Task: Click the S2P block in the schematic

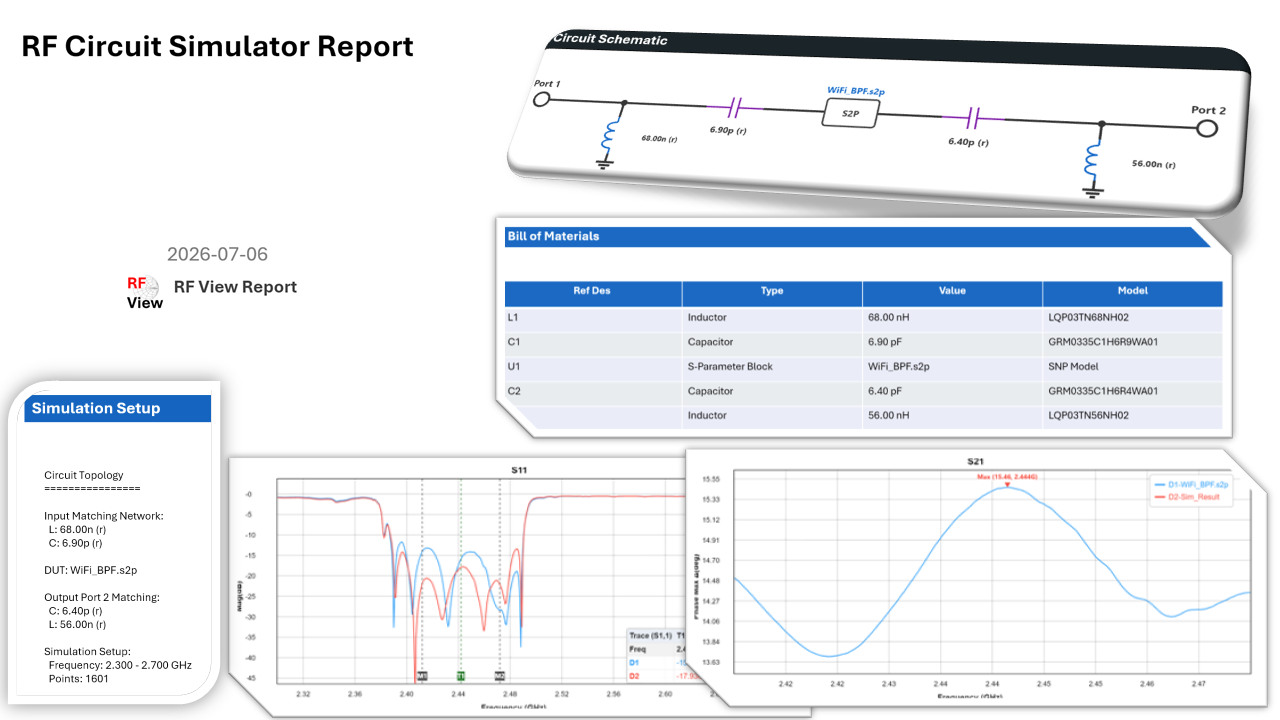Action: [x=850, y=114]
